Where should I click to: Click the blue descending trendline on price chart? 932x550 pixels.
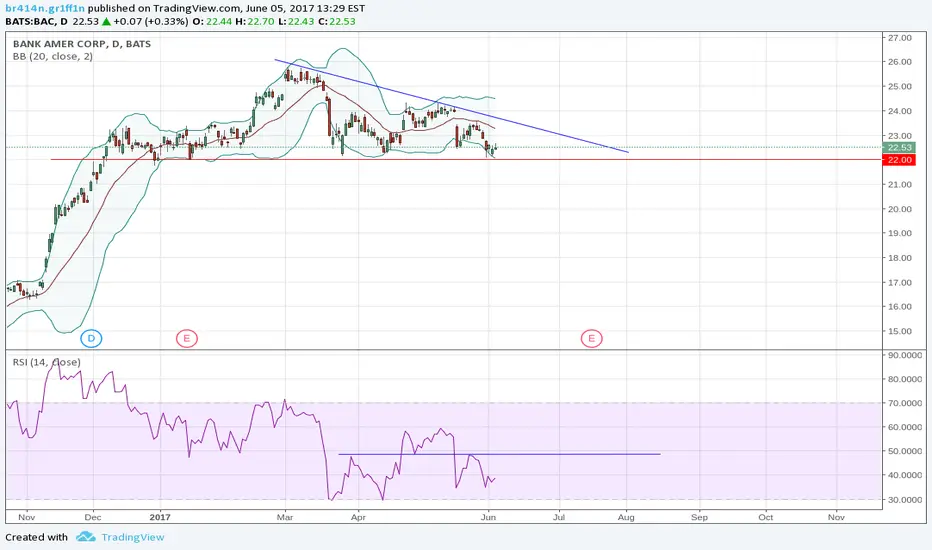point(452,106)
